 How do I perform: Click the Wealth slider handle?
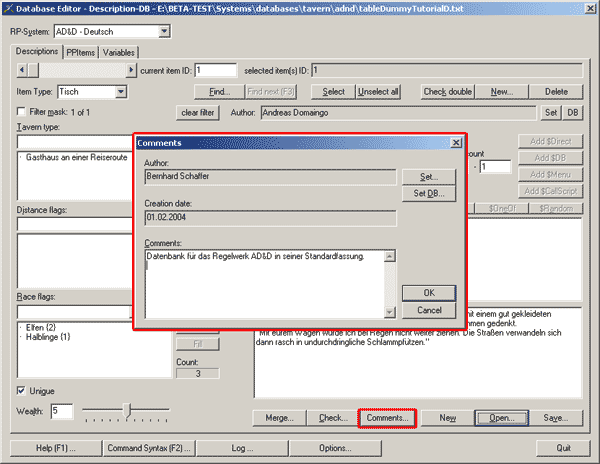click(x=126, y=409)
